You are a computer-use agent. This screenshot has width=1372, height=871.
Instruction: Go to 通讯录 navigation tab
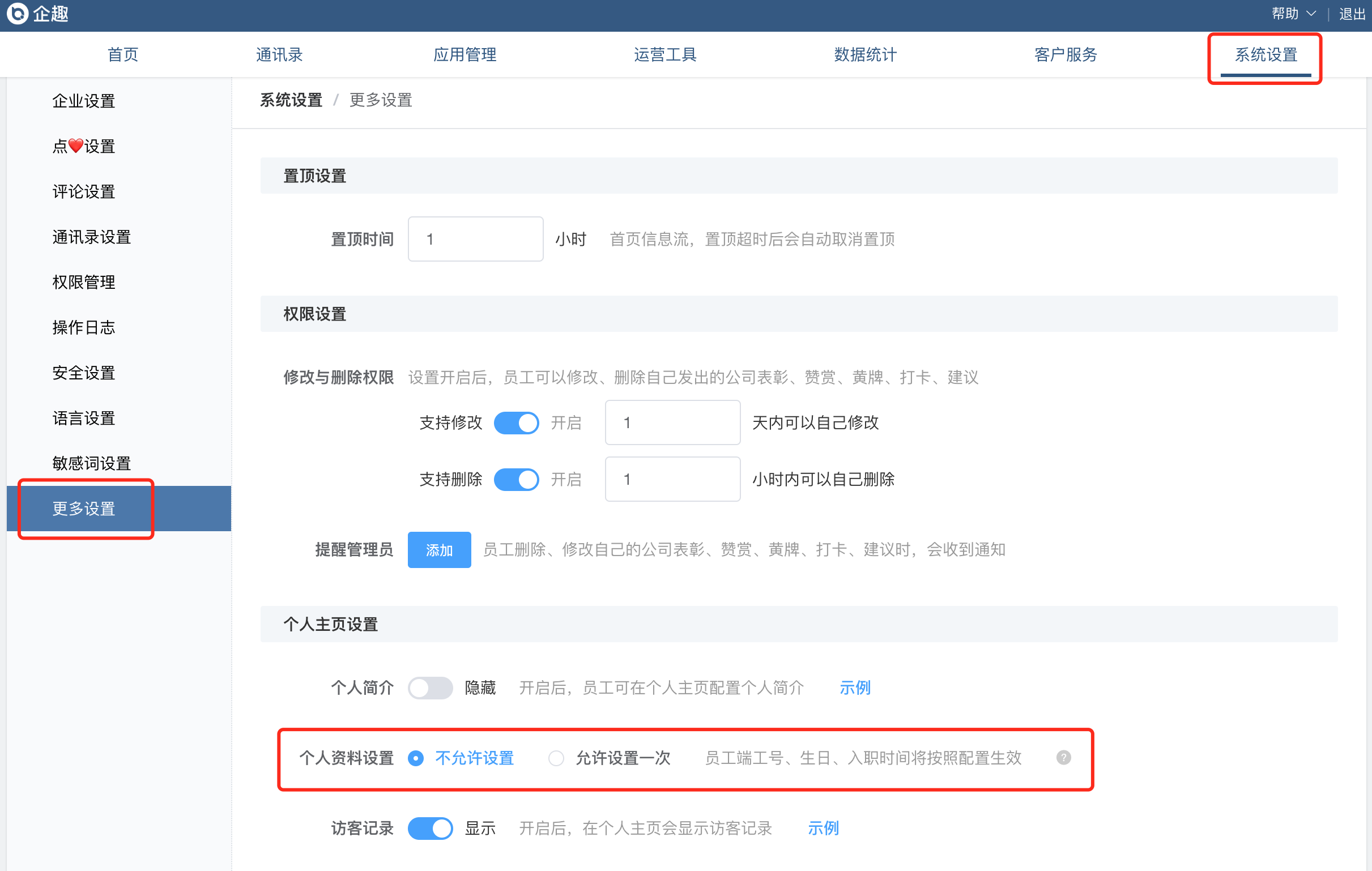tap(279, 55)
